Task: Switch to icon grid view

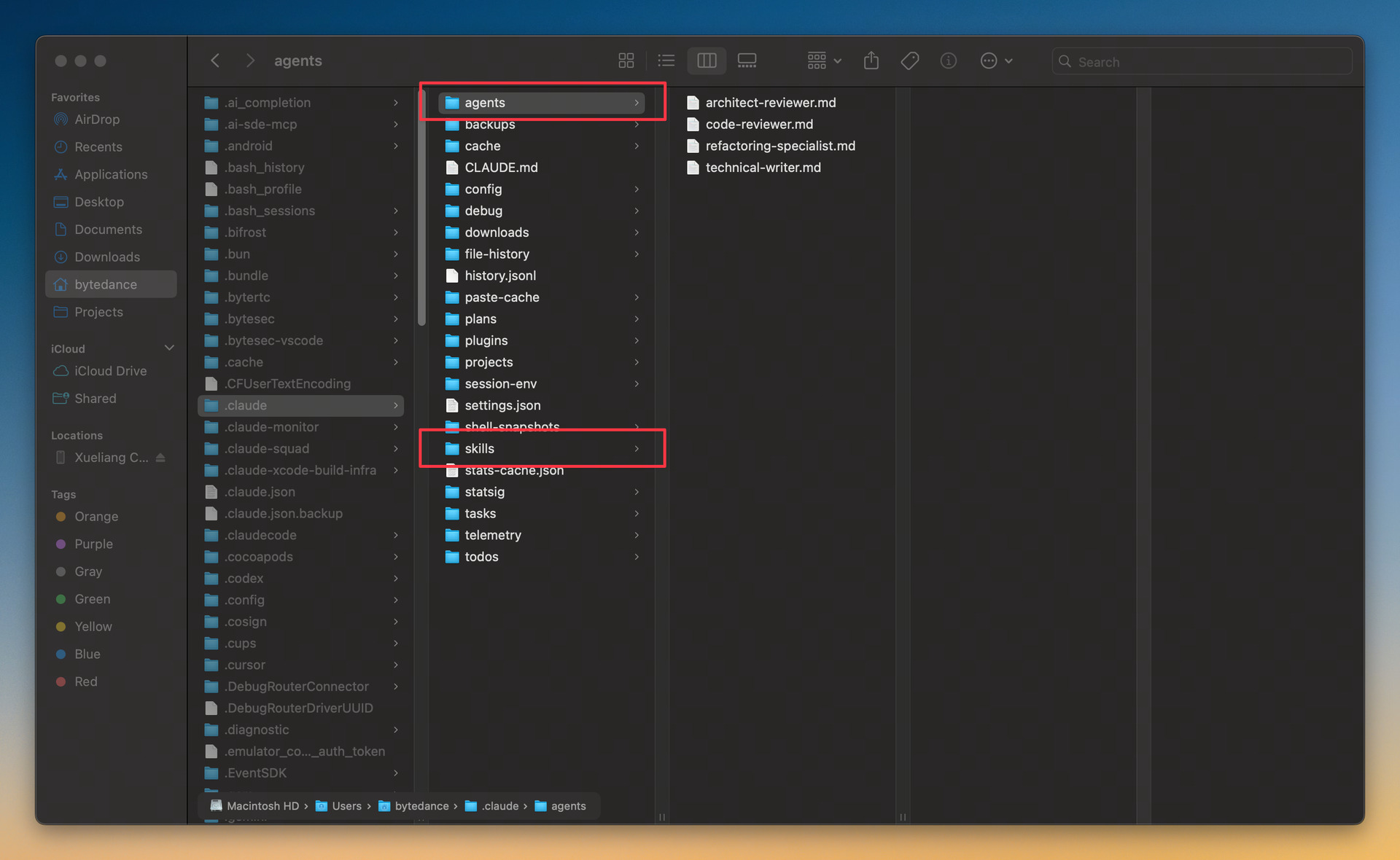Action: [x=626, y=61]
